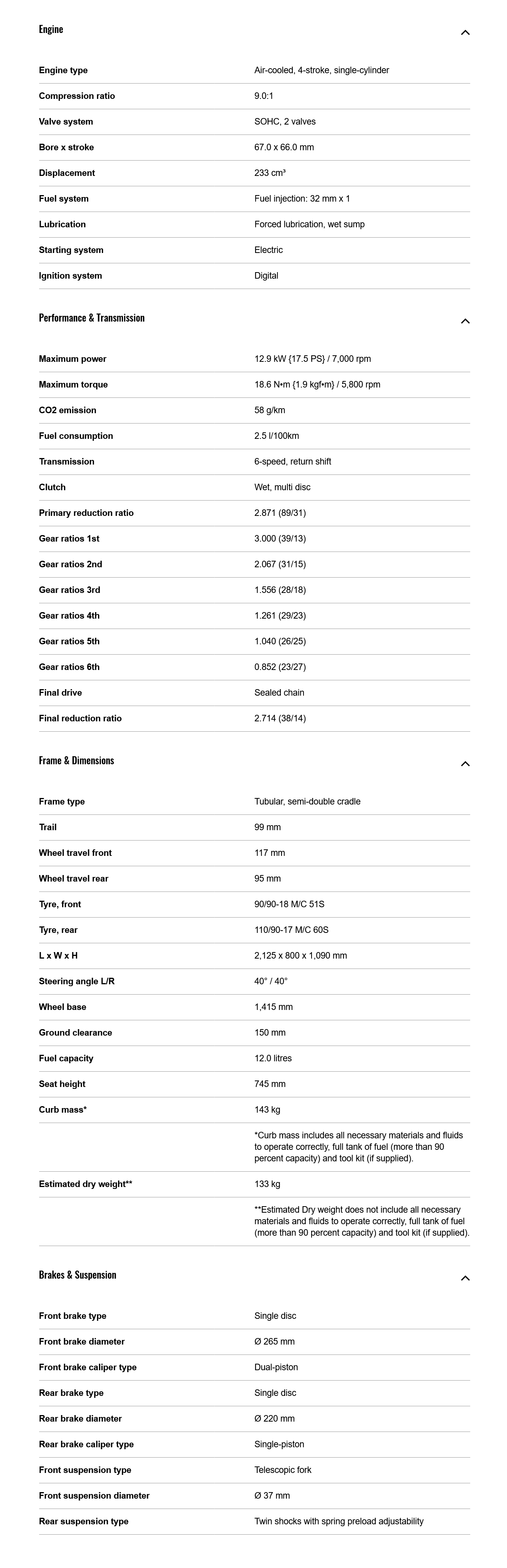Viewport: 507px width, 1568px height.
Task: Select the Brakes & Suspension heading
Action: tap(77, 1275)
